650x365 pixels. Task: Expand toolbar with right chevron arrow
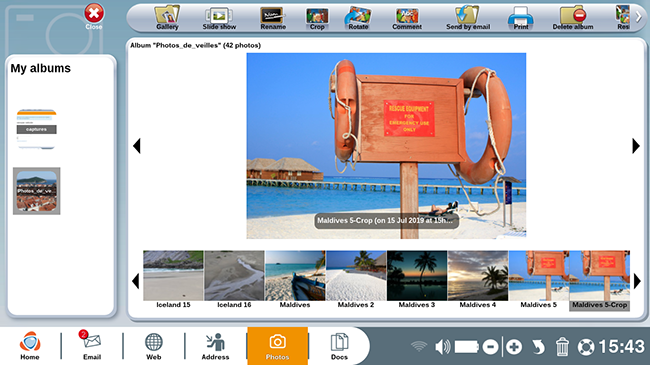click(638, 17)
